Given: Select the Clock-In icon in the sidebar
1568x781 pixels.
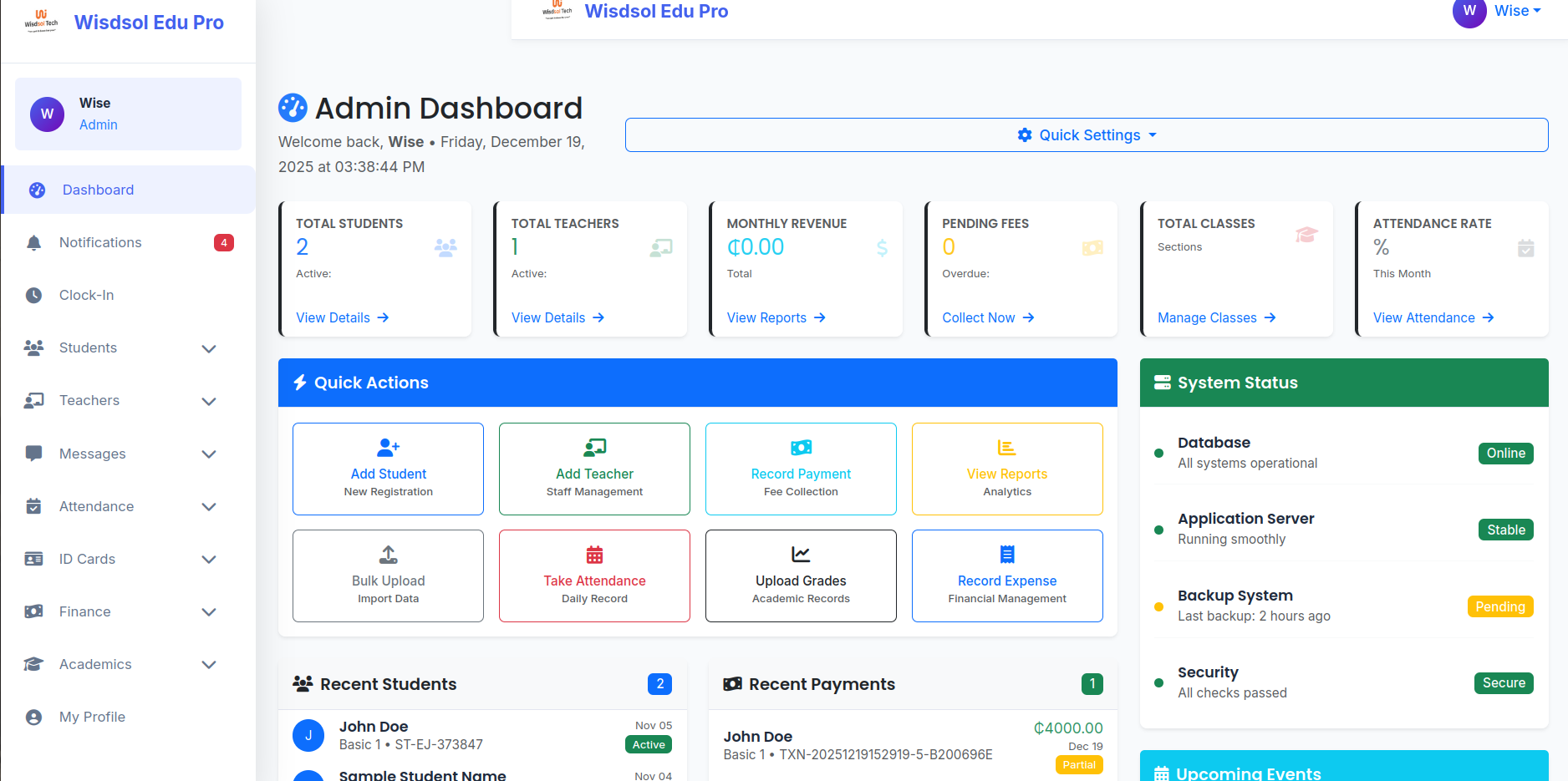Looking at the screenshot, I should pos(33,295).
